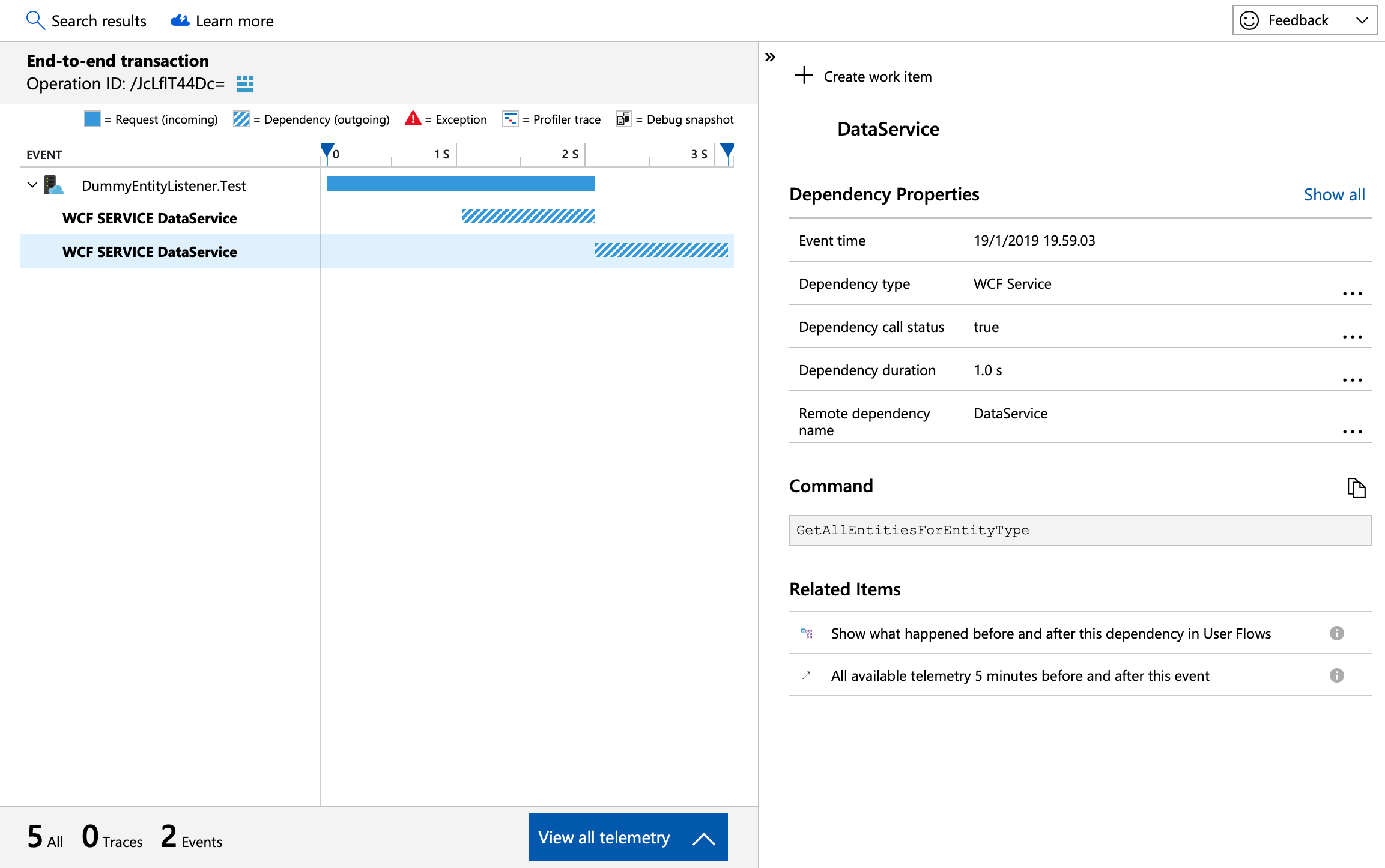Click the Debug snapshot legend icon
The image size is (1385, 868).
click(624, 119)
